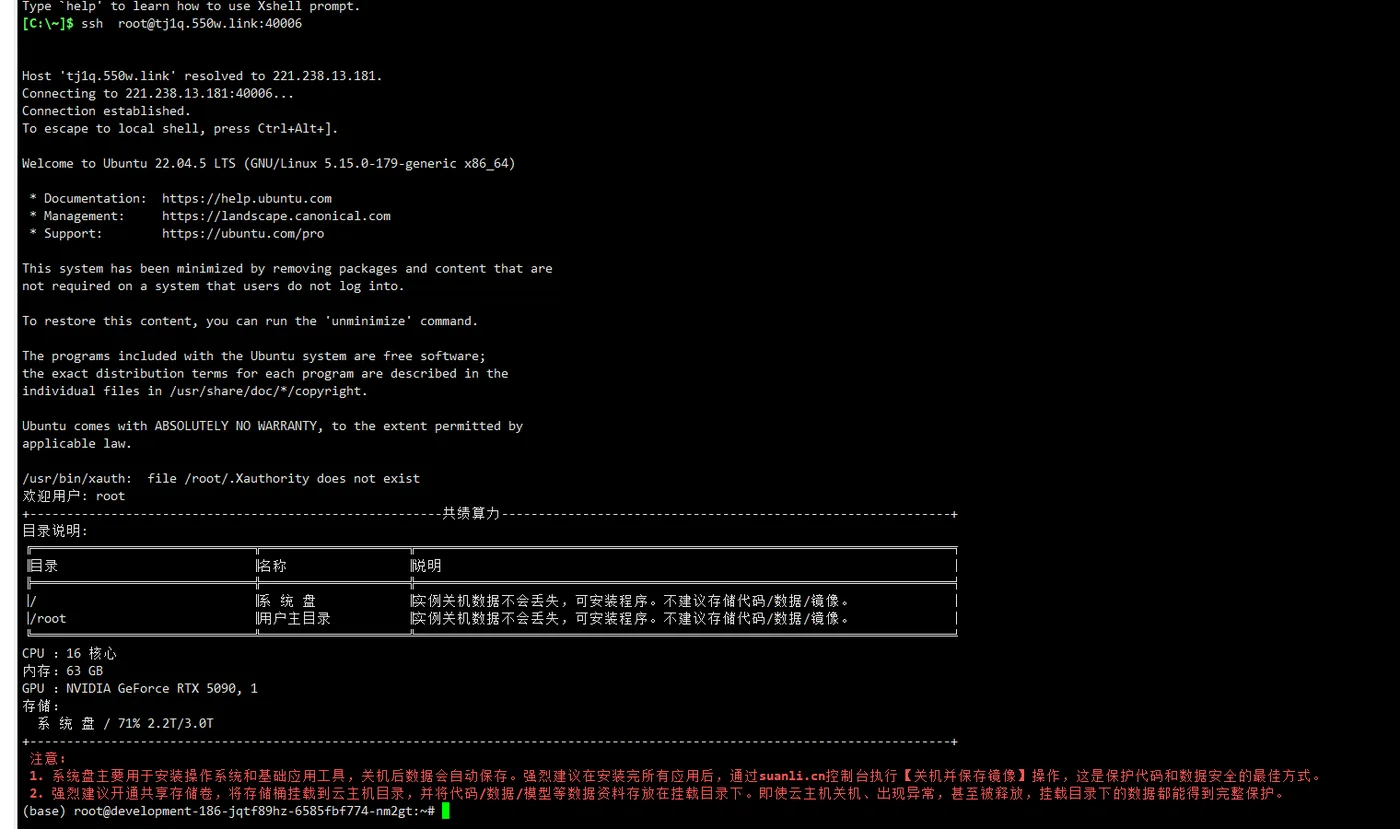This screenshot has width=1400, height=829.
Task: Click the red '注意:' heading
Action: 48,759
